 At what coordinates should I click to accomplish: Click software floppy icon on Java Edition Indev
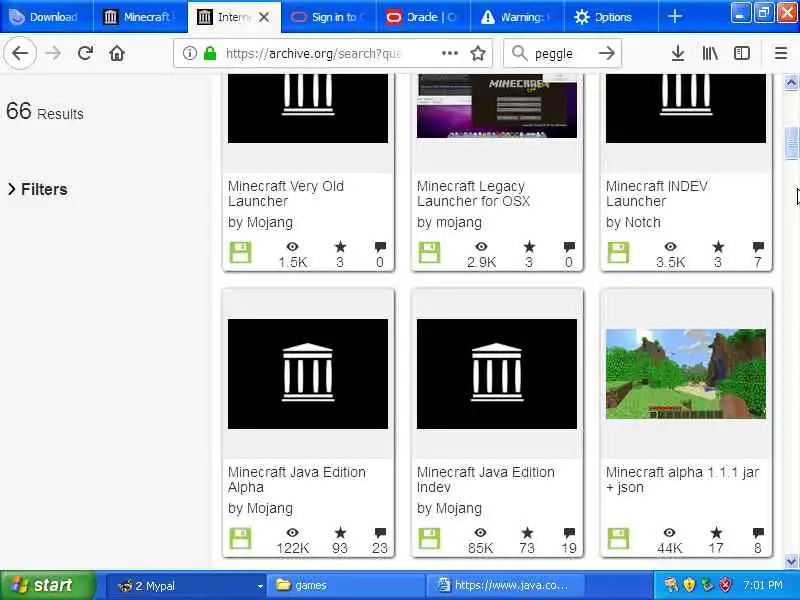(x=429, y=538)
